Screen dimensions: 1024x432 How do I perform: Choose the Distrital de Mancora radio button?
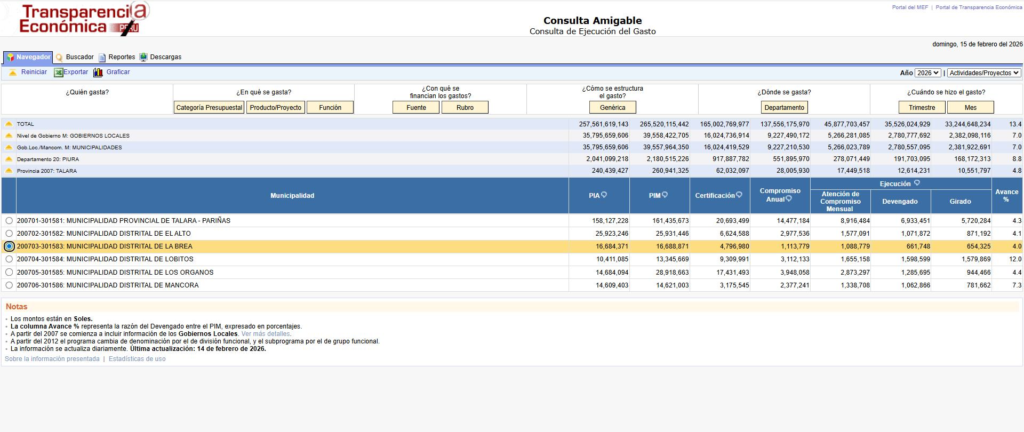(9, 284)
